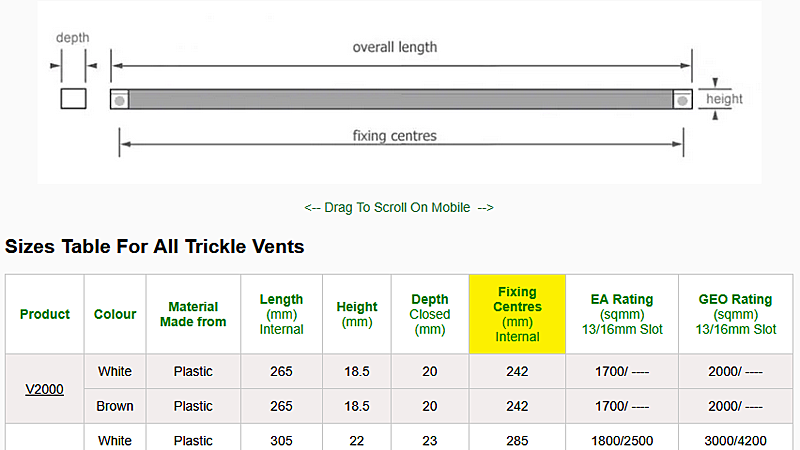Click the left fixing hole circle in diagram
The image size is (800, 450).
coord(119,101)
